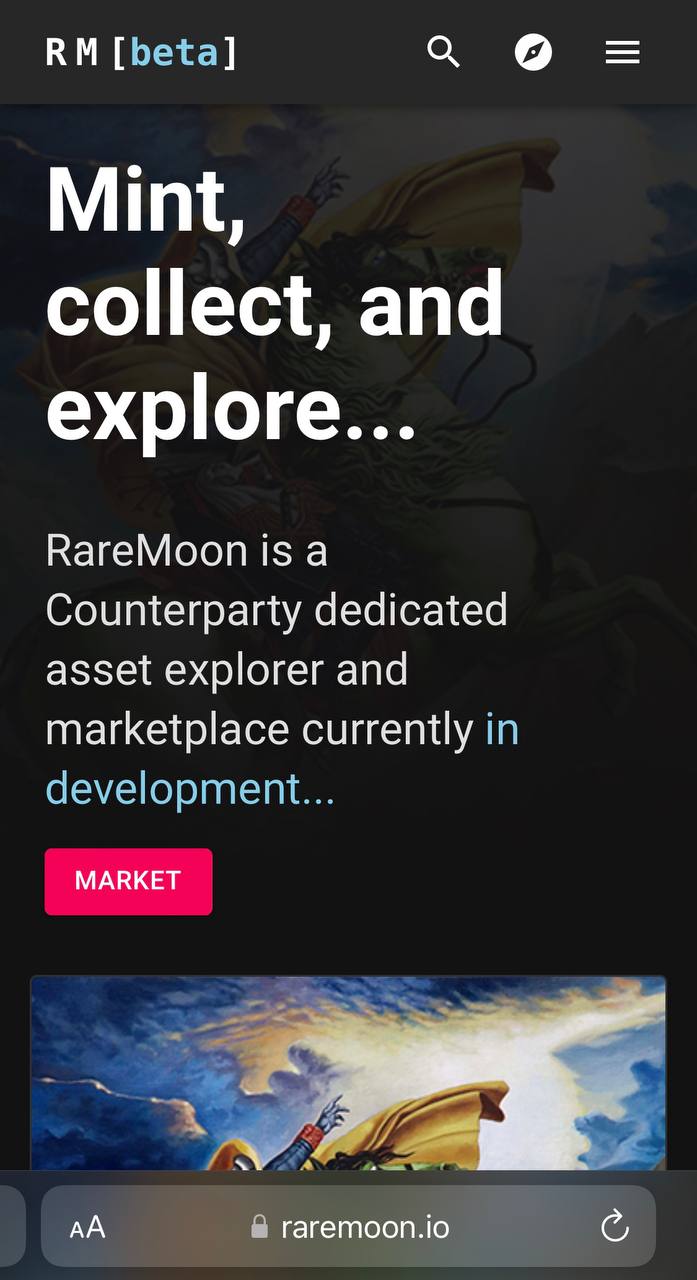Tap the word 'explore...' in the headline
Viewport: 697px width, 1280px height.
point(231,409)
